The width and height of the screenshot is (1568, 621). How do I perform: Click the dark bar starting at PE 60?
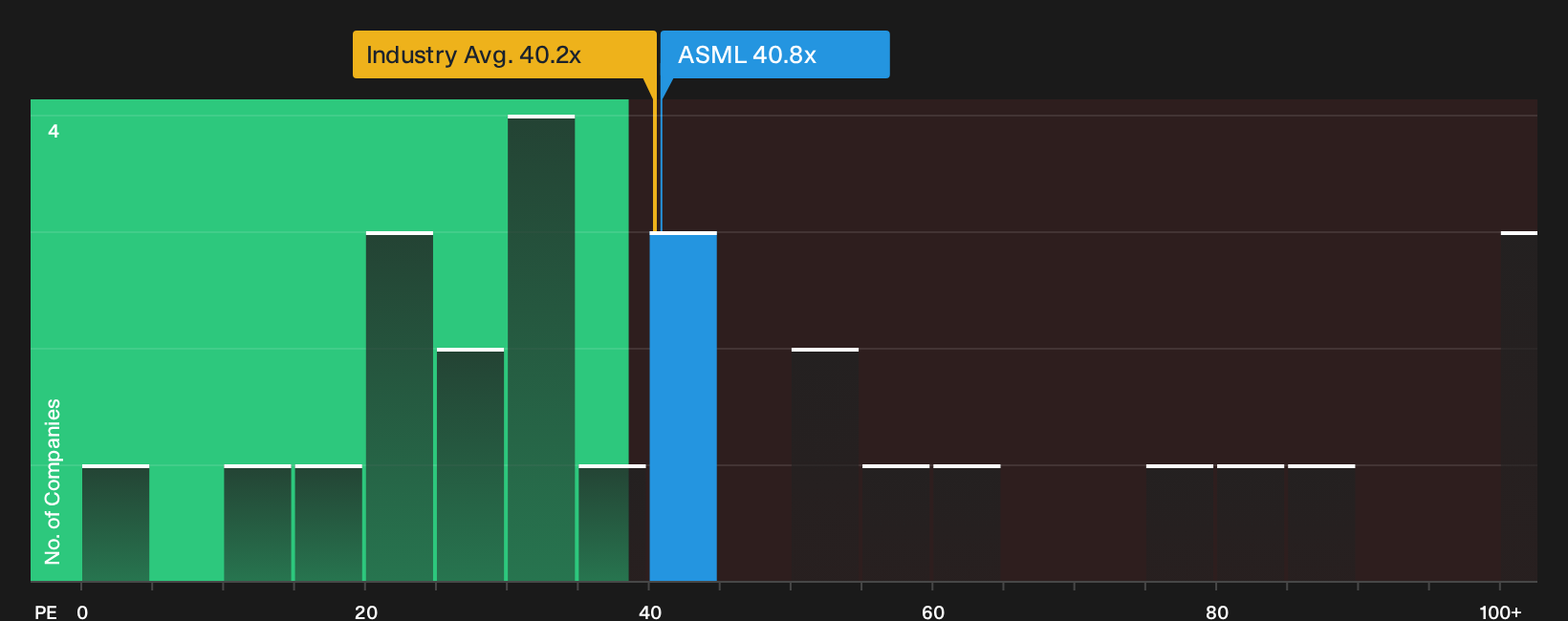pyautogui.click(x=967, y=523)
